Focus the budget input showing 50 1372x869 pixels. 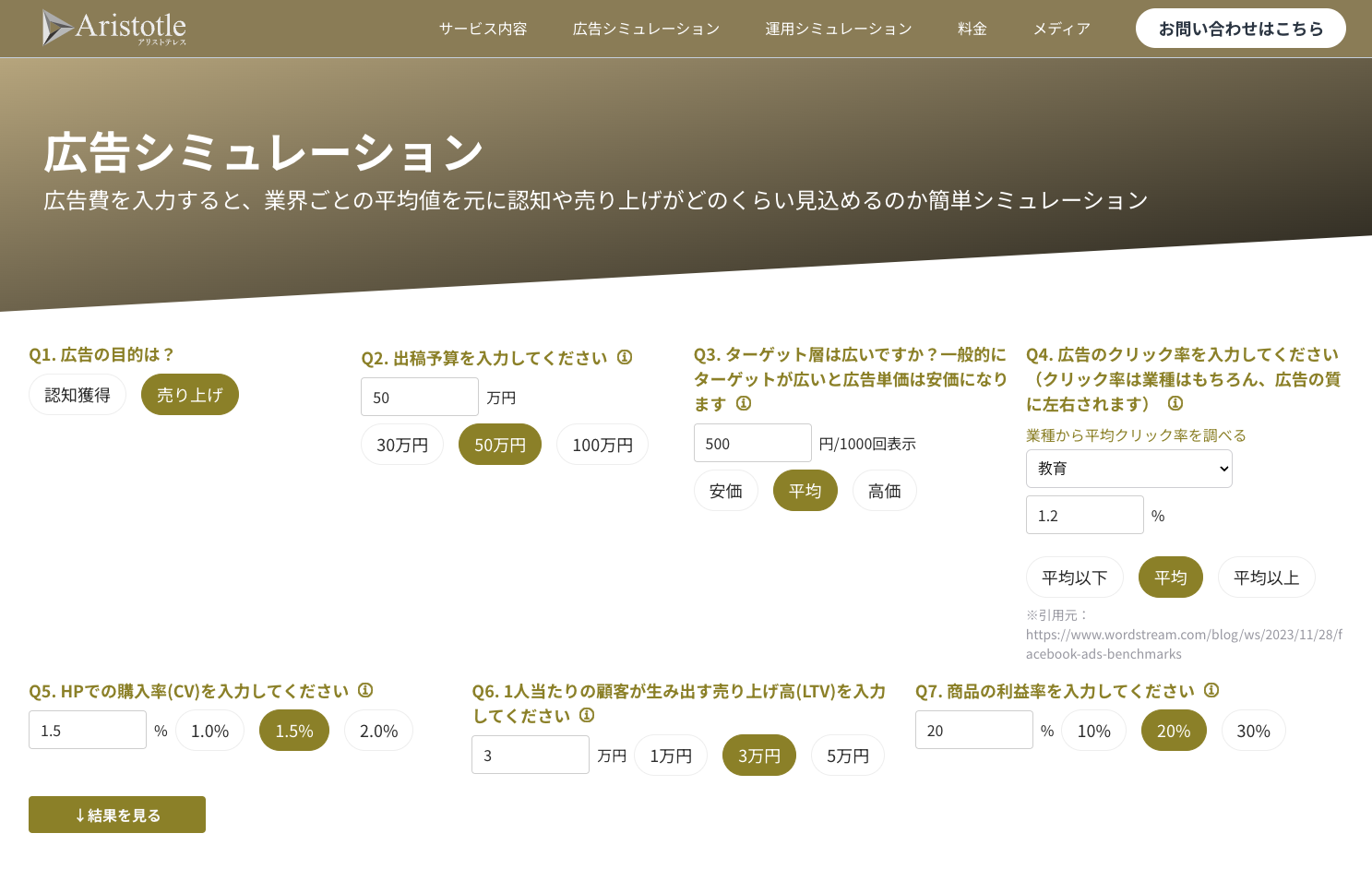tap(420, 397)
